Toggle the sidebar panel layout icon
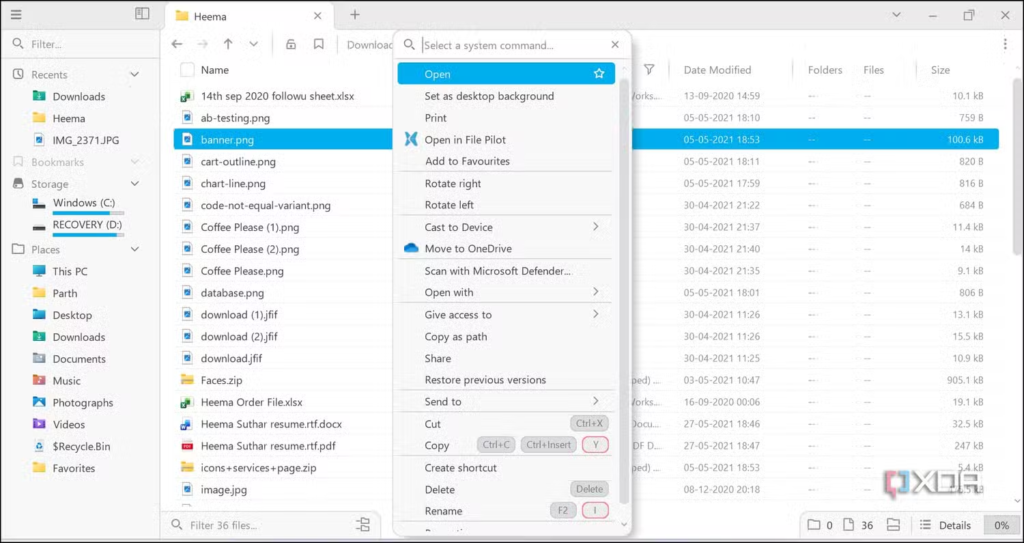The width and height of the screenshot is (1024, 543). point(142,15)
